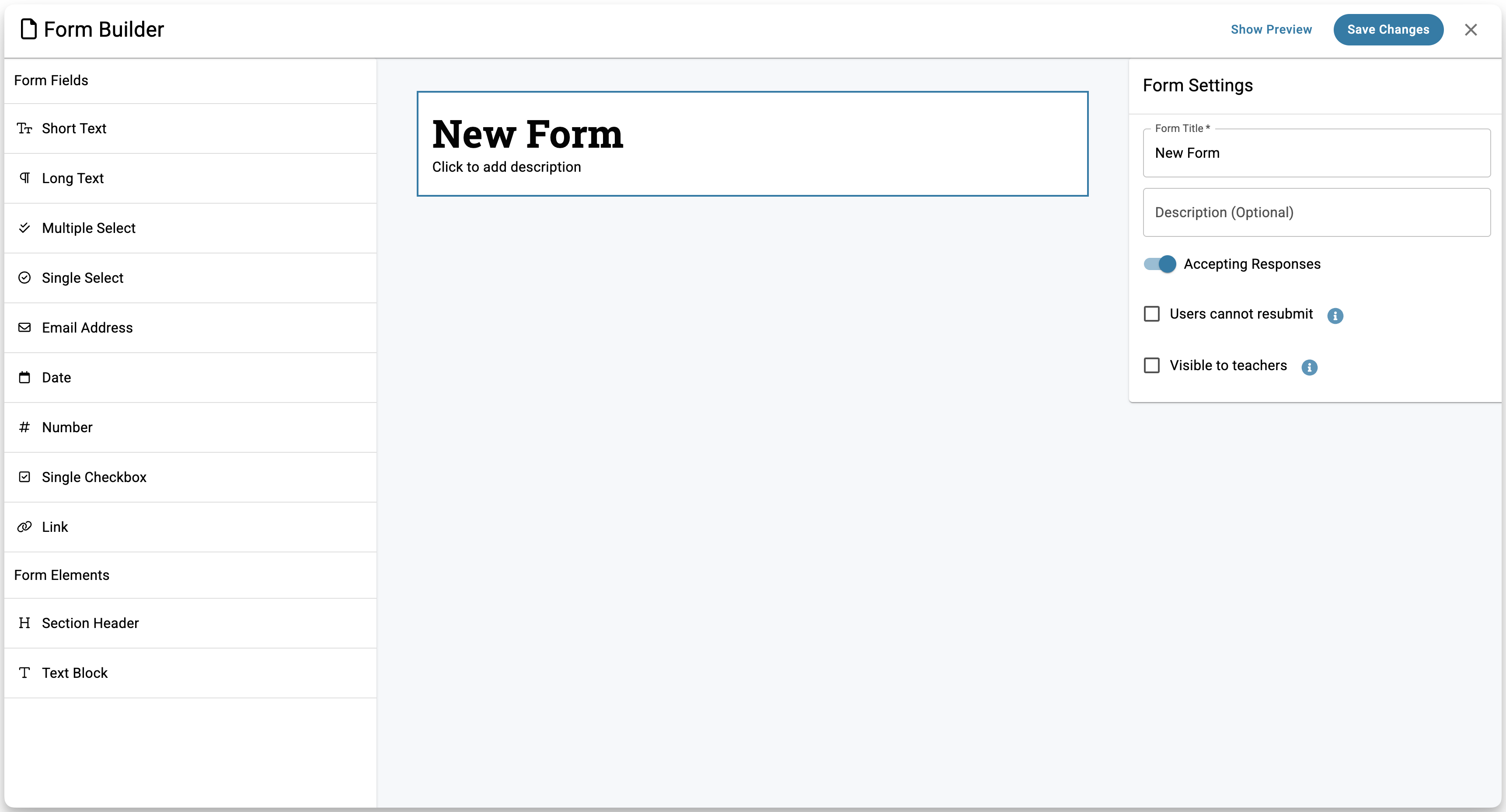Enable the Visible to teachers checkbox
Image resolution: width=1506 pixels, height=812 pixels.
tap(1152, 366)
